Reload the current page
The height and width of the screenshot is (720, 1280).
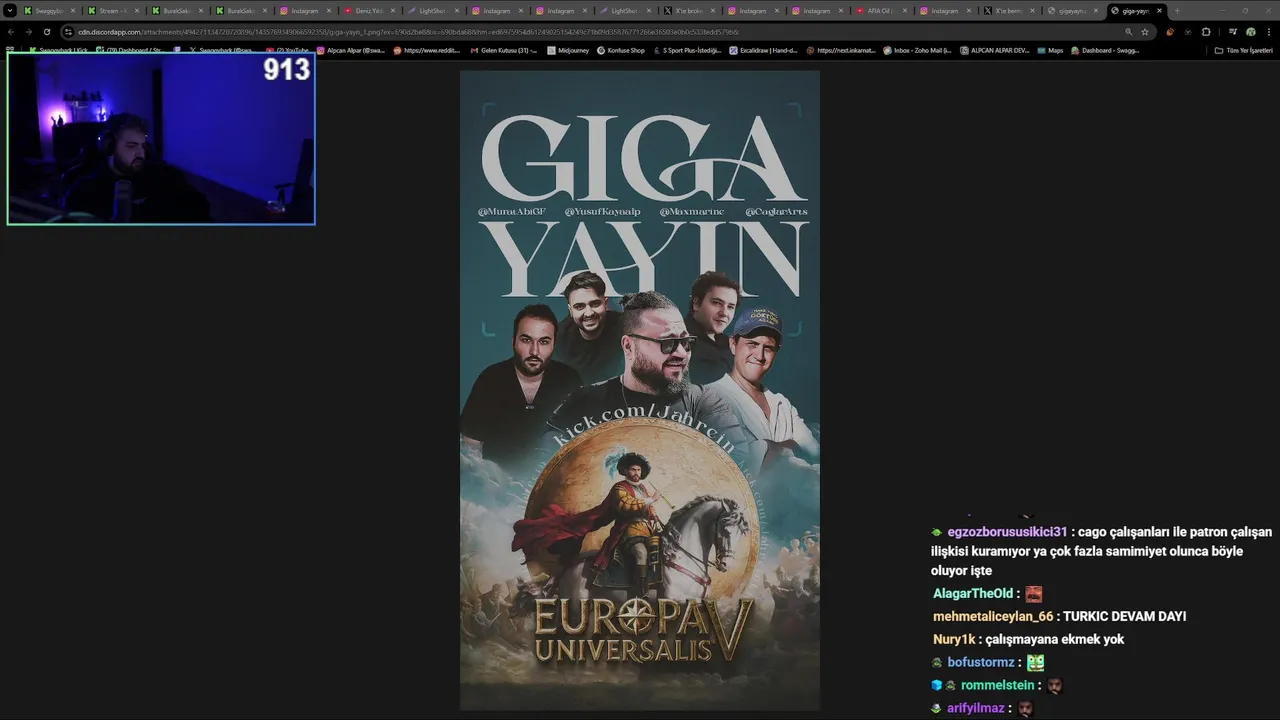(46, 32)
